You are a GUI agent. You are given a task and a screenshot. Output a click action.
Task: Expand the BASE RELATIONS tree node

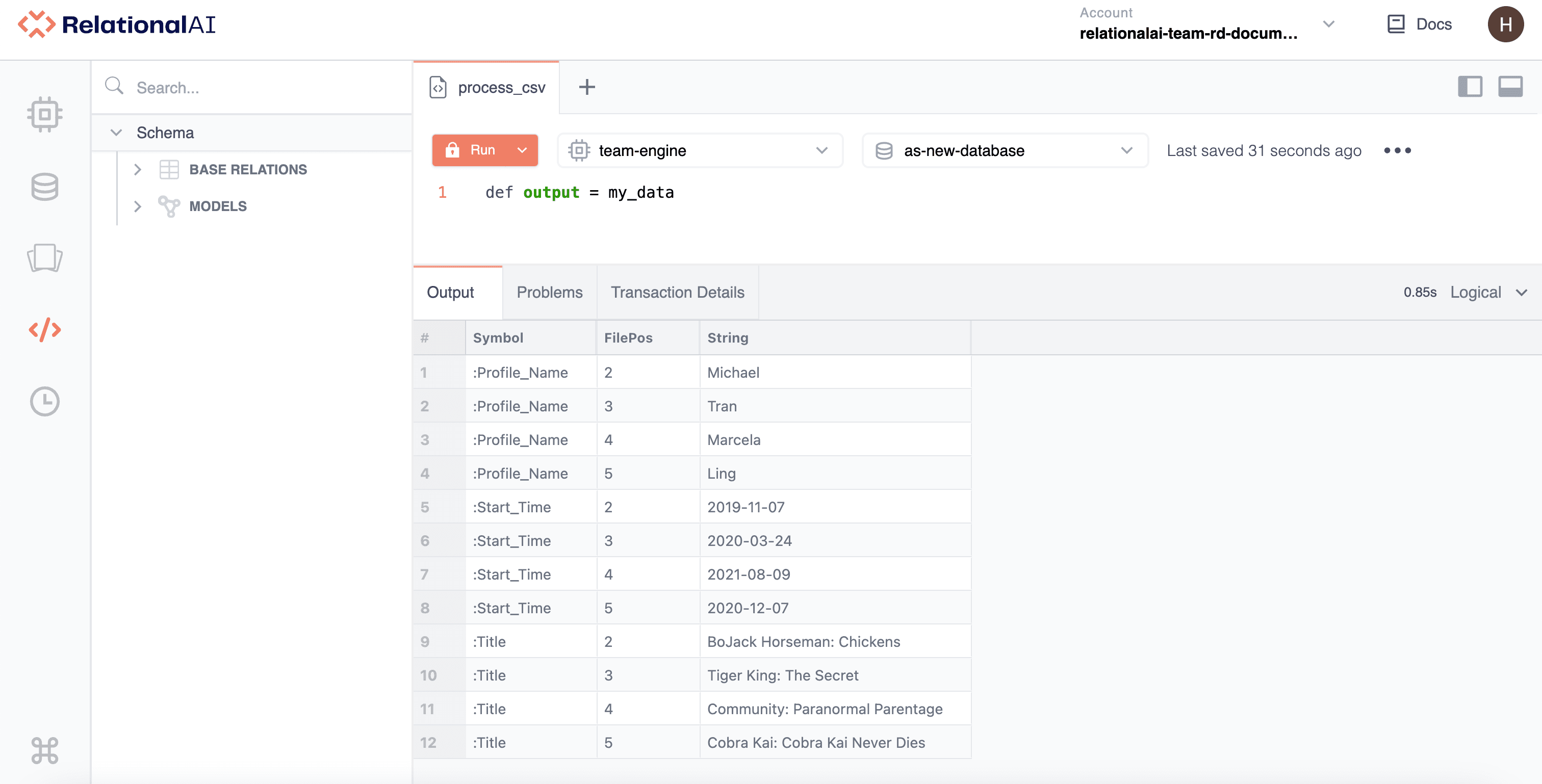(138, 169)
